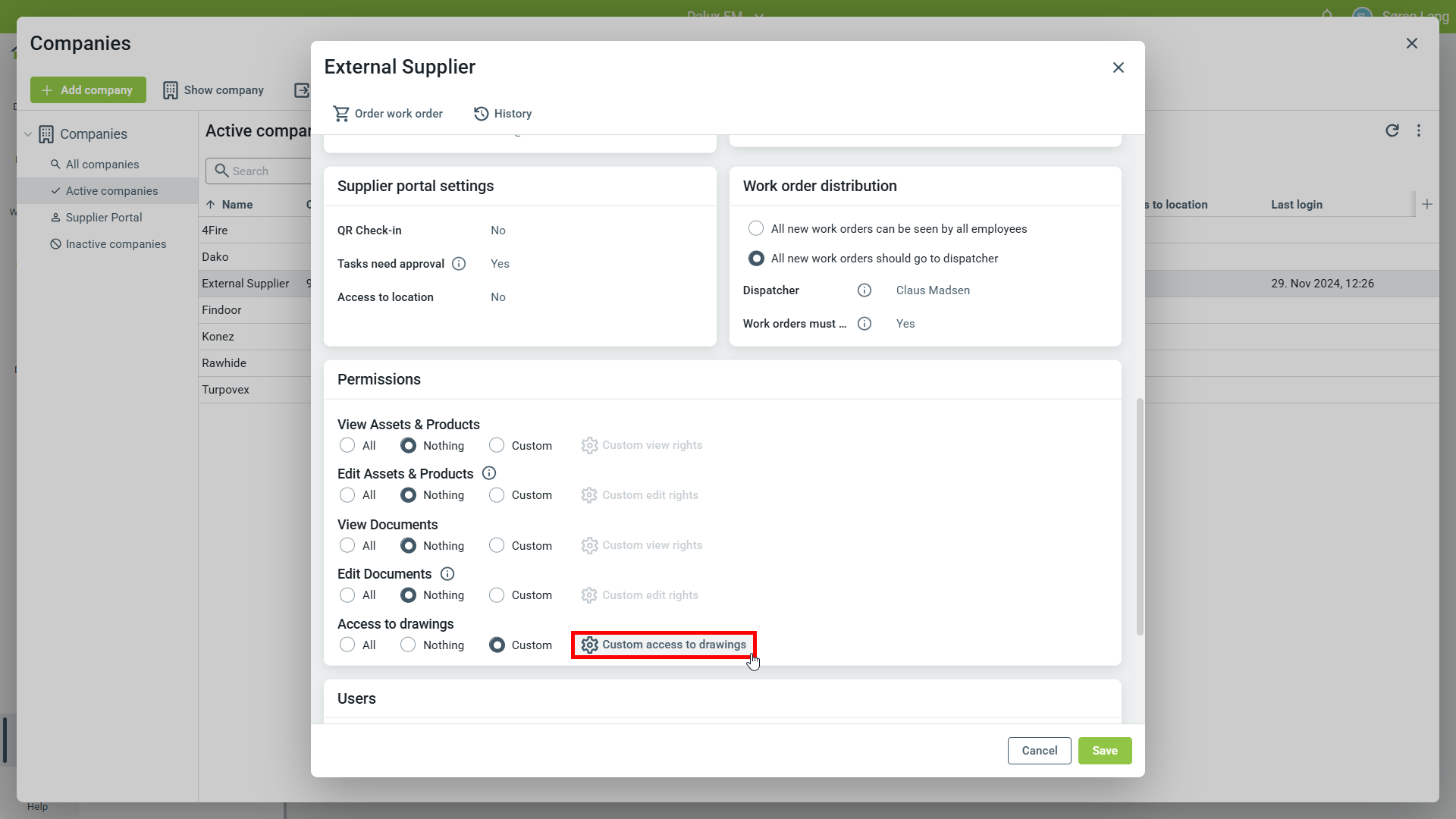Click the green Save button
Image resolution: width=1456 pixels, height=819 pixels.
[x=1104, y=751]
